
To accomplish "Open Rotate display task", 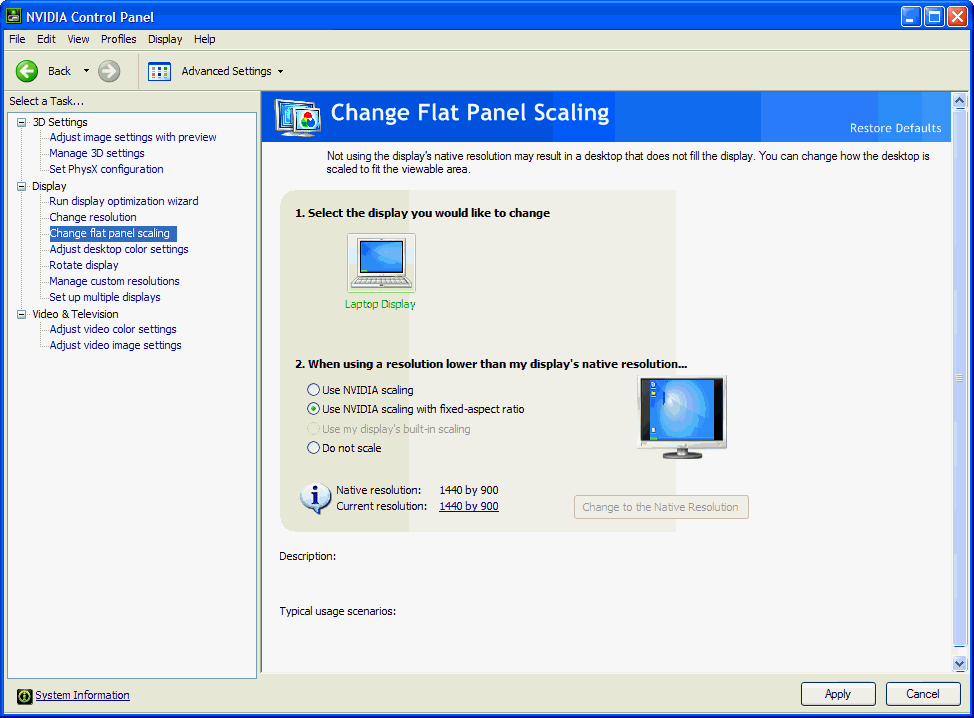I will (84, 265).
